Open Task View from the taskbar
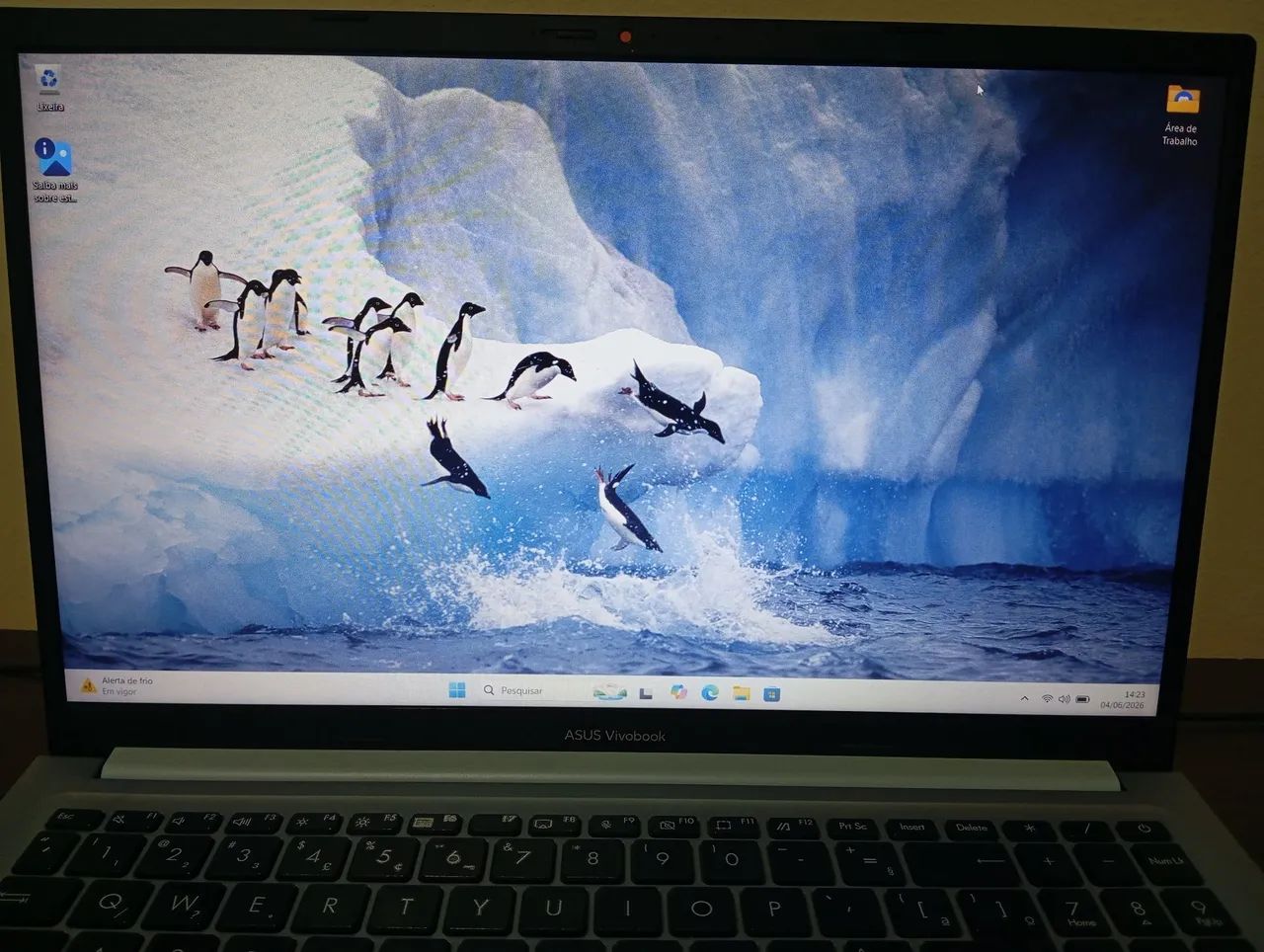This screenshot has width=1264, height=952. tap(646, 693)
